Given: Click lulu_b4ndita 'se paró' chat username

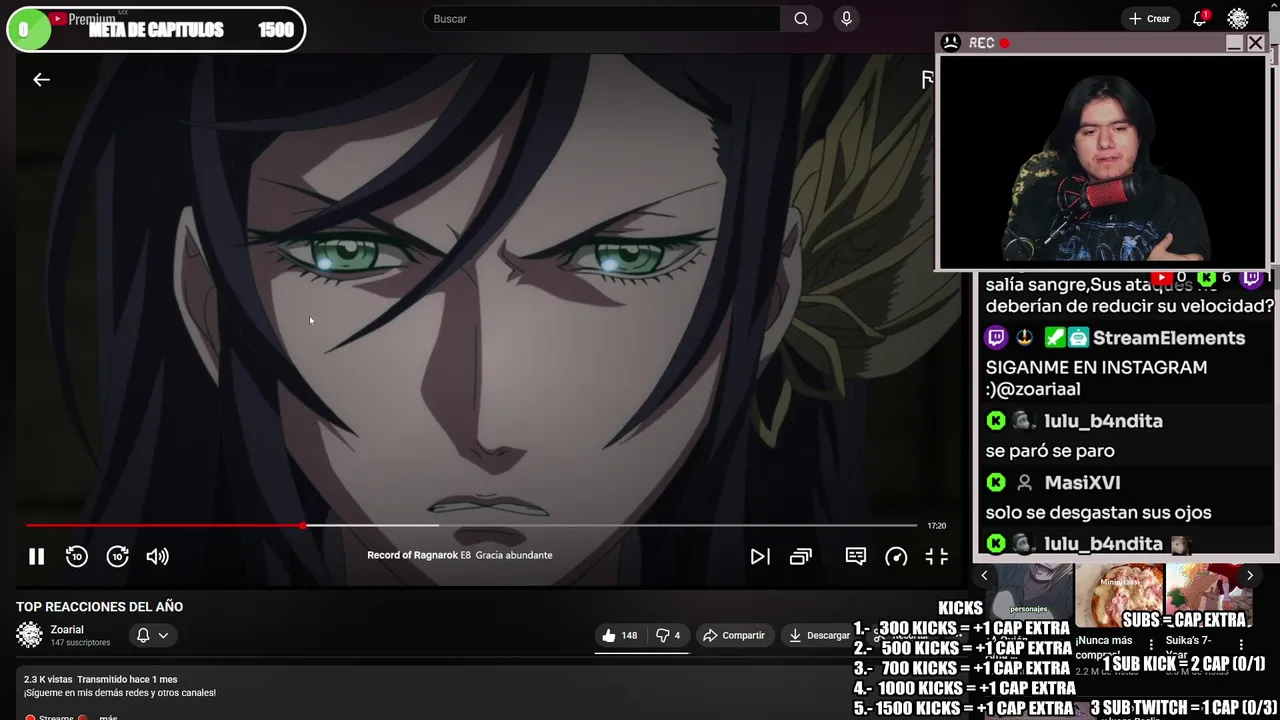Looking at the screenshot, I should [x=1103, y=421].
